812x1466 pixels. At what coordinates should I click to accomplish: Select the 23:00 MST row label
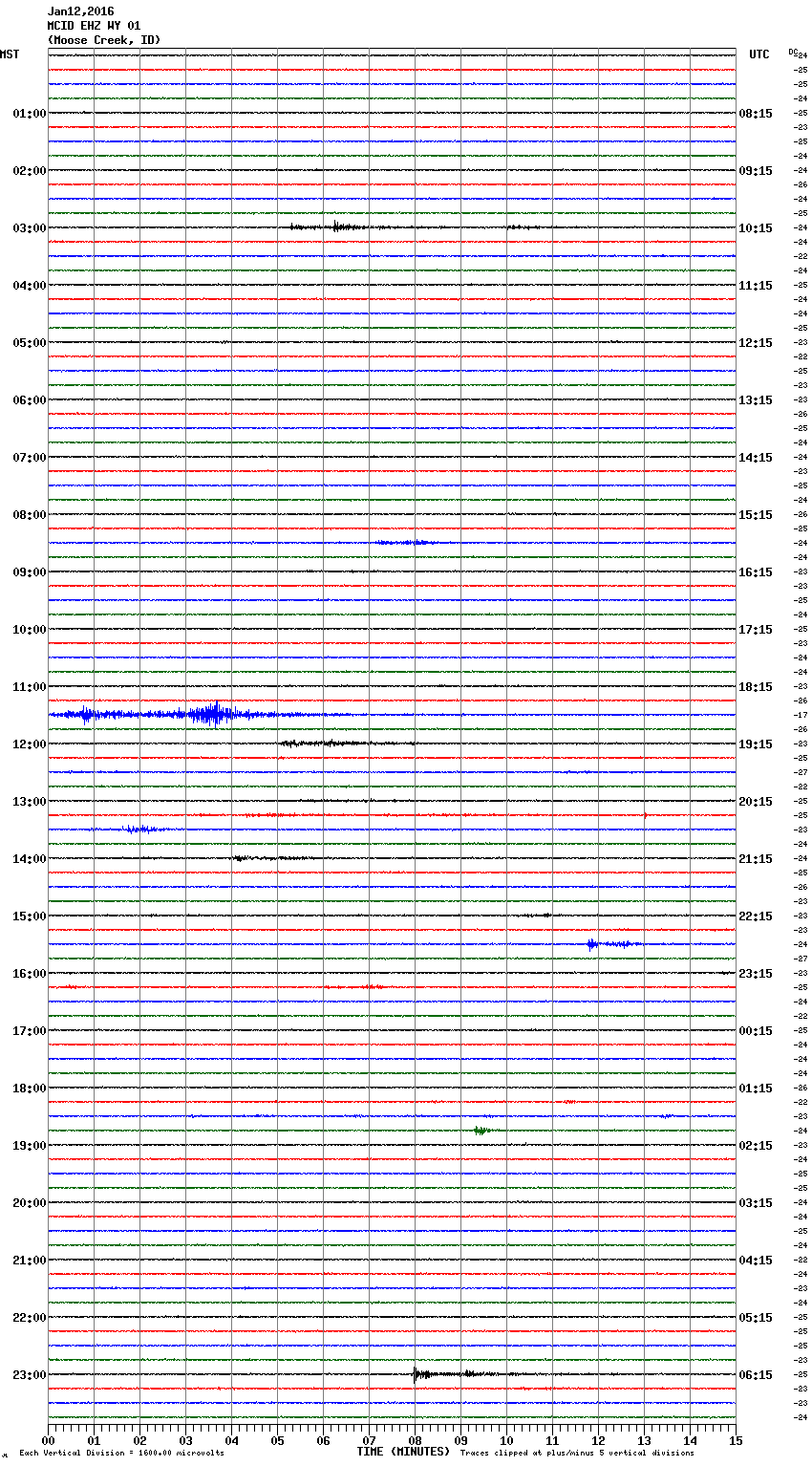30,1375
